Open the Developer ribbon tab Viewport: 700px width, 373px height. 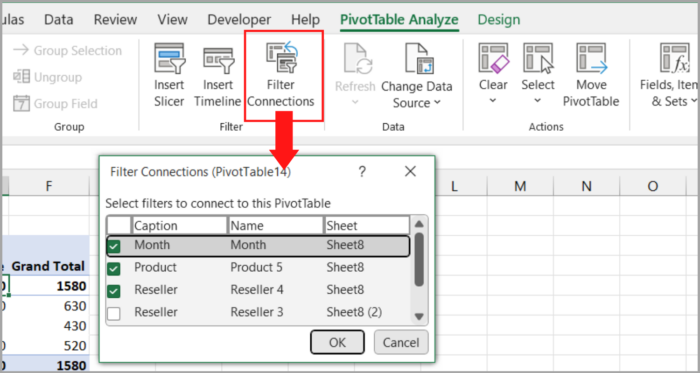[x=239, y=20]
